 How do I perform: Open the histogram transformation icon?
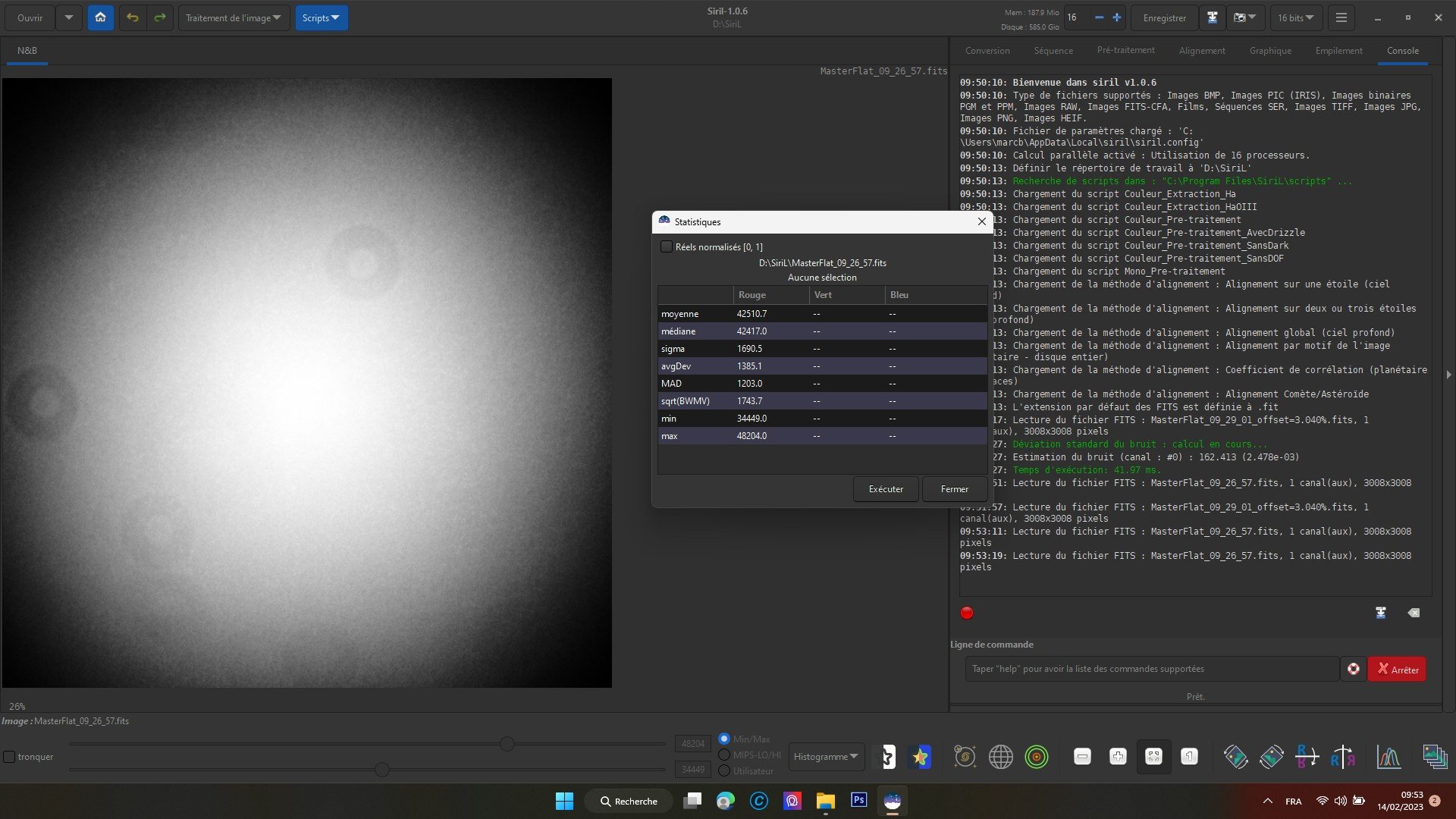pos(1389,757)
